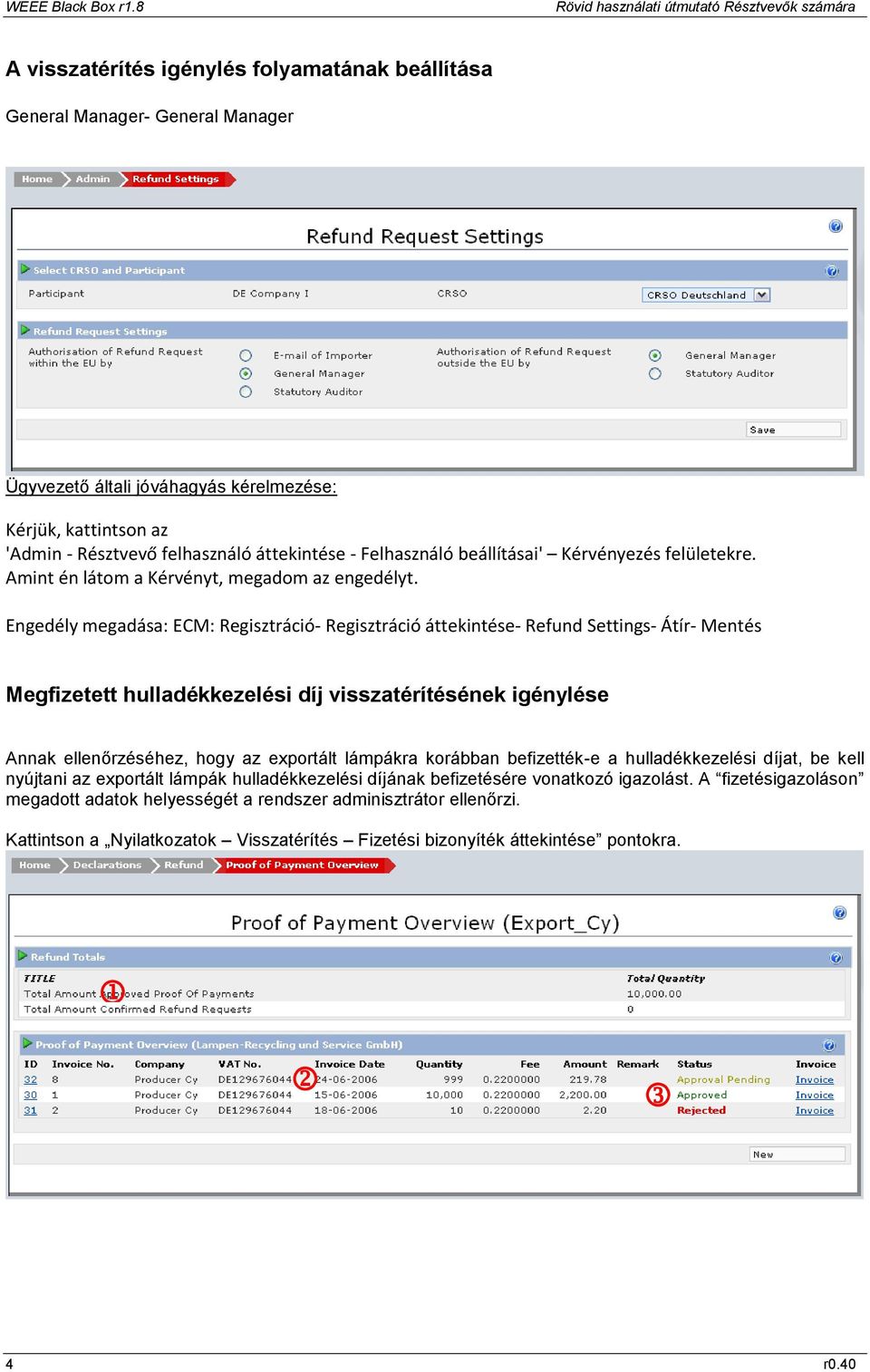Open Invoice link for Approval Pending row
This screenshot has height=1372, width=870.
click(815, 1080)
